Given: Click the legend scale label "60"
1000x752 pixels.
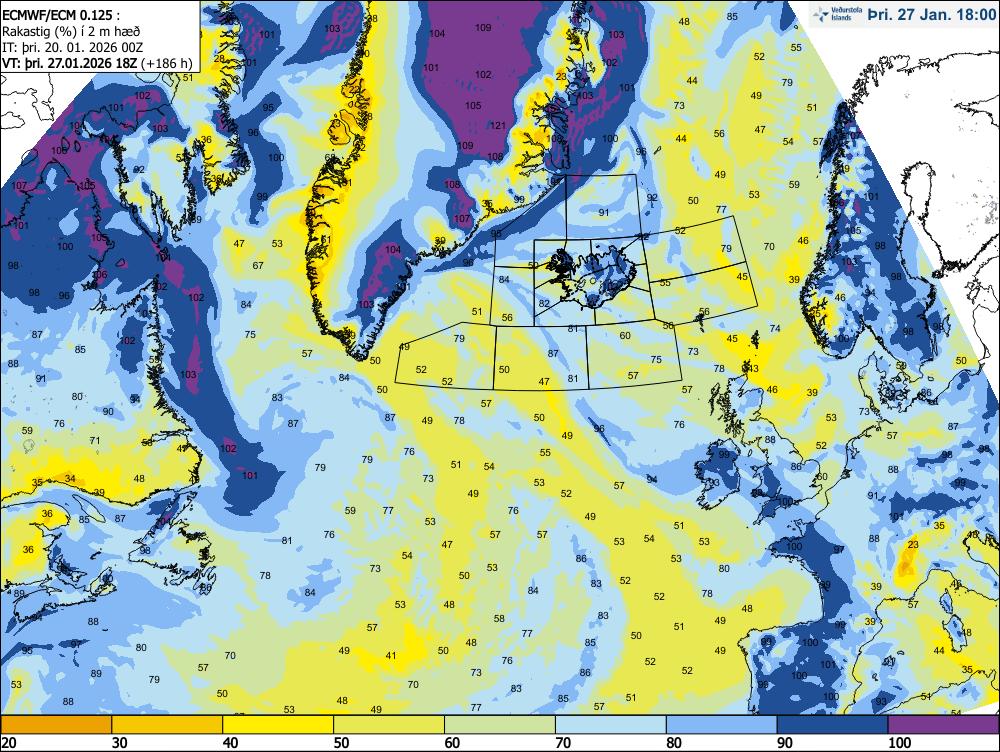Looking at the screenshot, I should point(452,742).
